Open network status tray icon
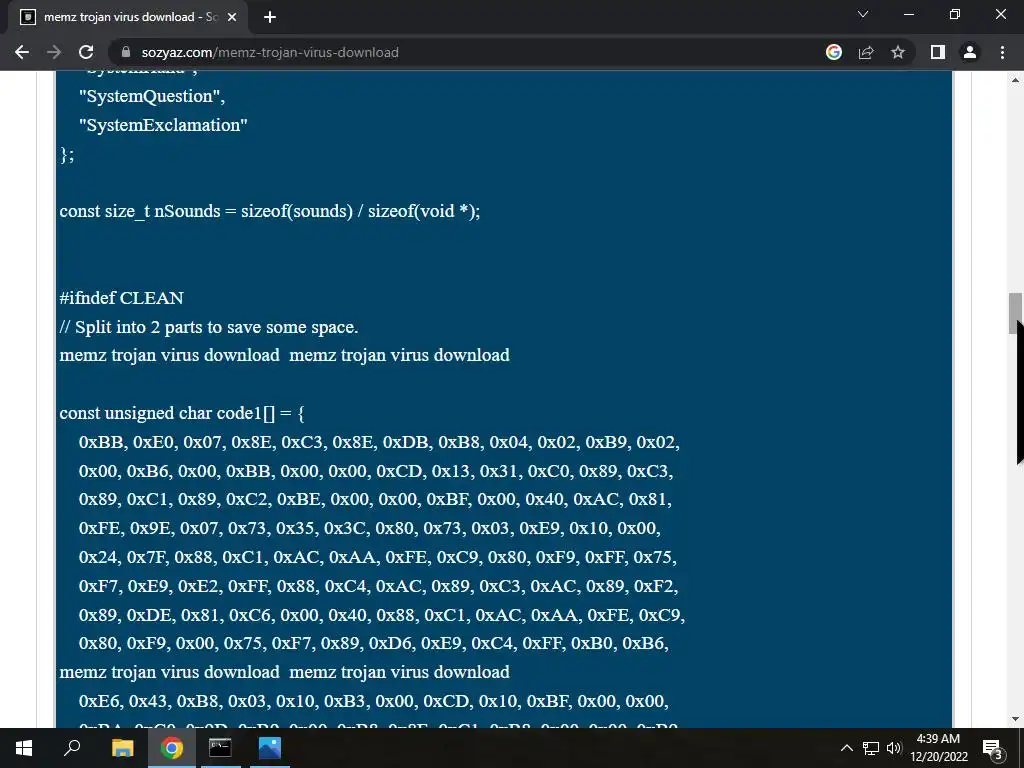1024x768 pixels. (871, 748)
